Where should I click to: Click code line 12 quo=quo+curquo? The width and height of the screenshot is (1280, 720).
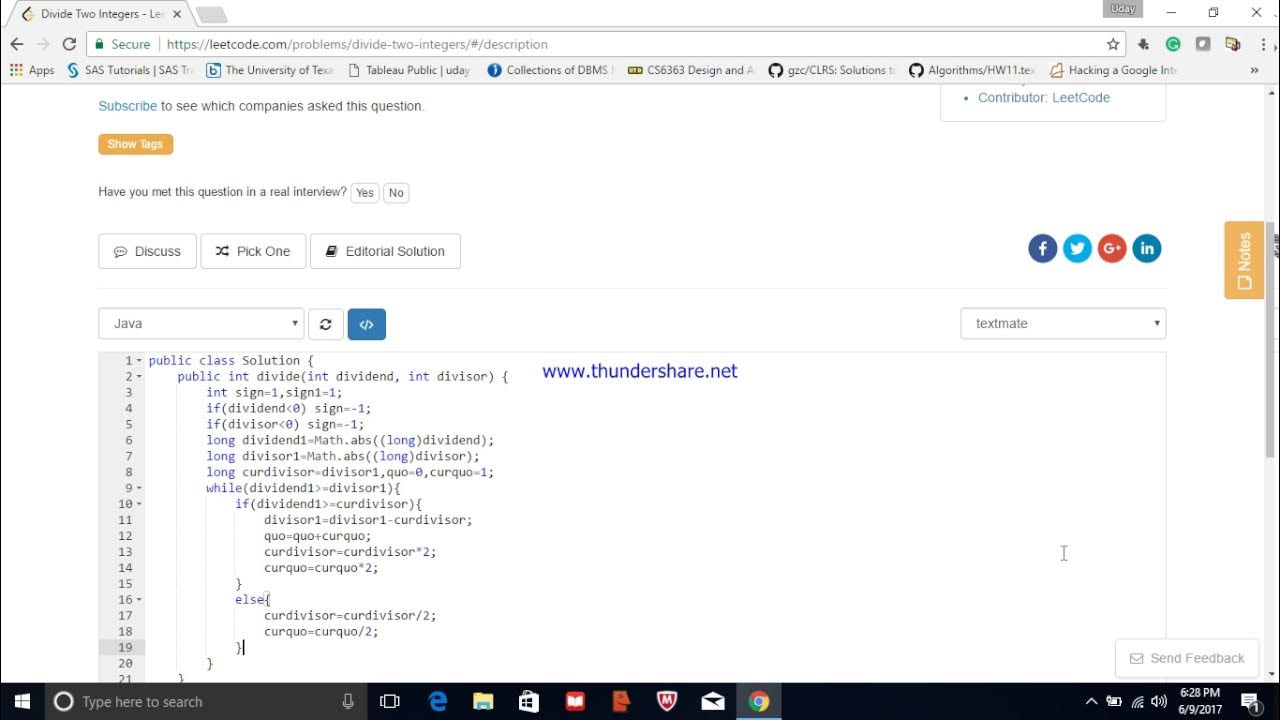pyautogui.click(x=317, y=536)
